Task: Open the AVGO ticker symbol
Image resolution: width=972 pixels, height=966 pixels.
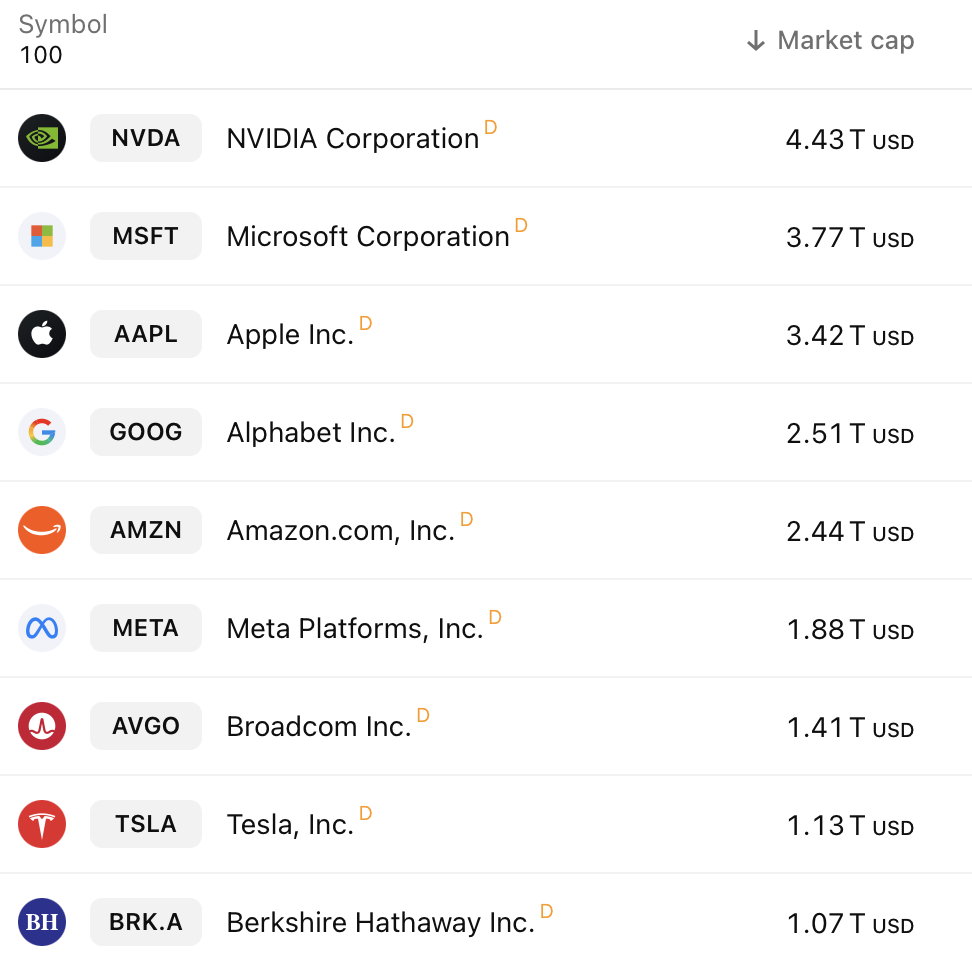Action: tap(146, 726)
